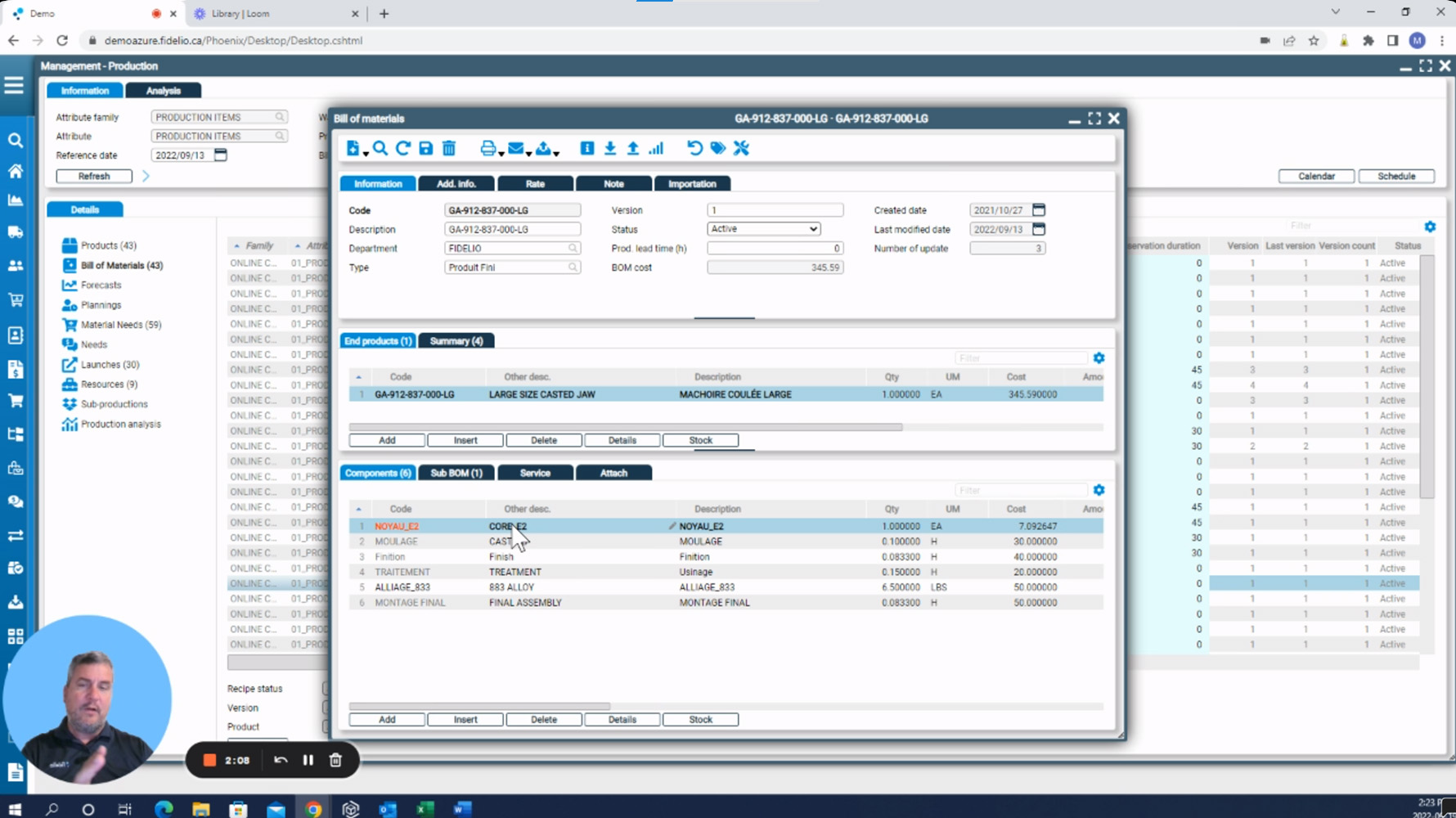Switch to the Attach tab
Screen dimensions: 1456x818
(x=613, y=473)
